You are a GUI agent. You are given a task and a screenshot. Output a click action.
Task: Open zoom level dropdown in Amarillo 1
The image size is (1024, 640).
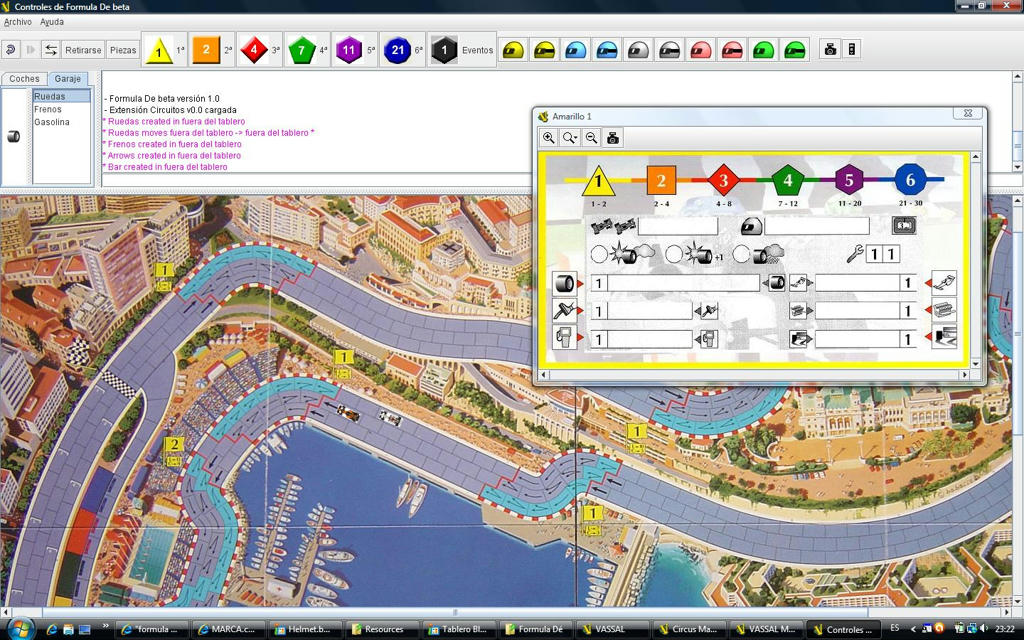[570, 138]
